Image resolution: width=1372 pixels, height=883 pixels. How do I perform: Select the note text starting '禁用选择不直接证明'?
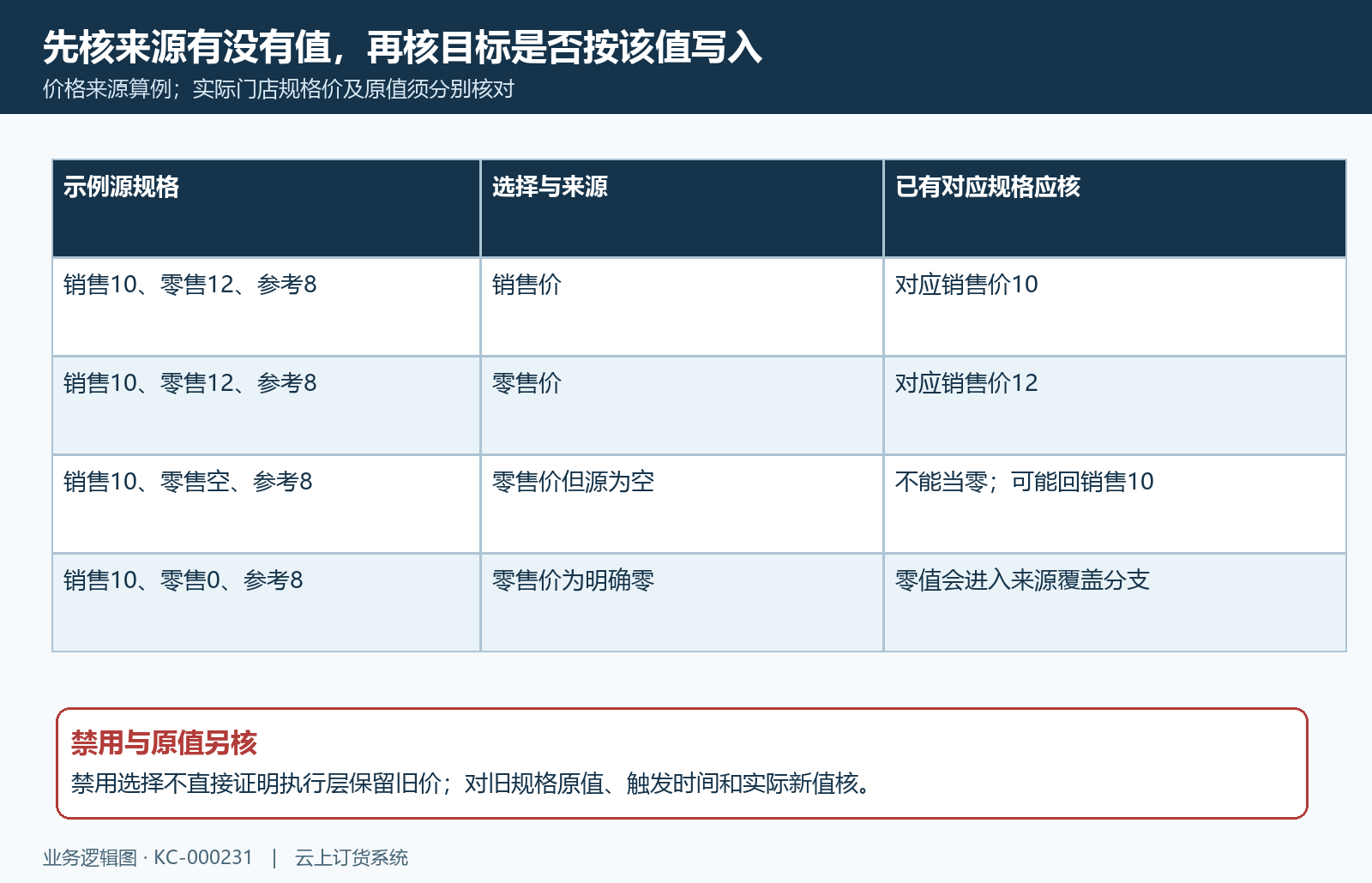pyautogui.click(x=470, y=784)
